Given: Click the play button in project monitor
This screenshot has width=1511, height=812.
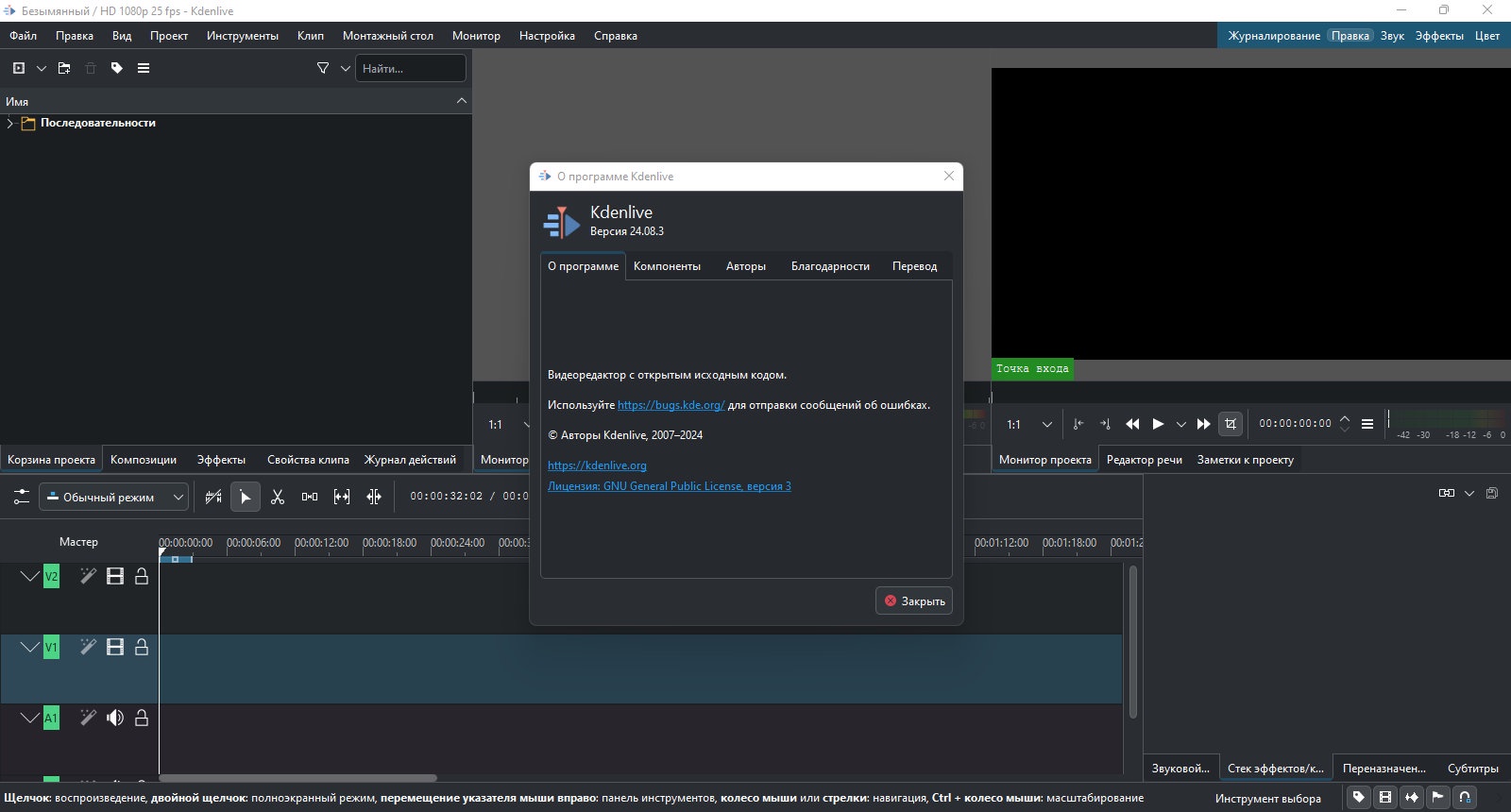Looking at the screenshot, I should [x=1158, y=424].
